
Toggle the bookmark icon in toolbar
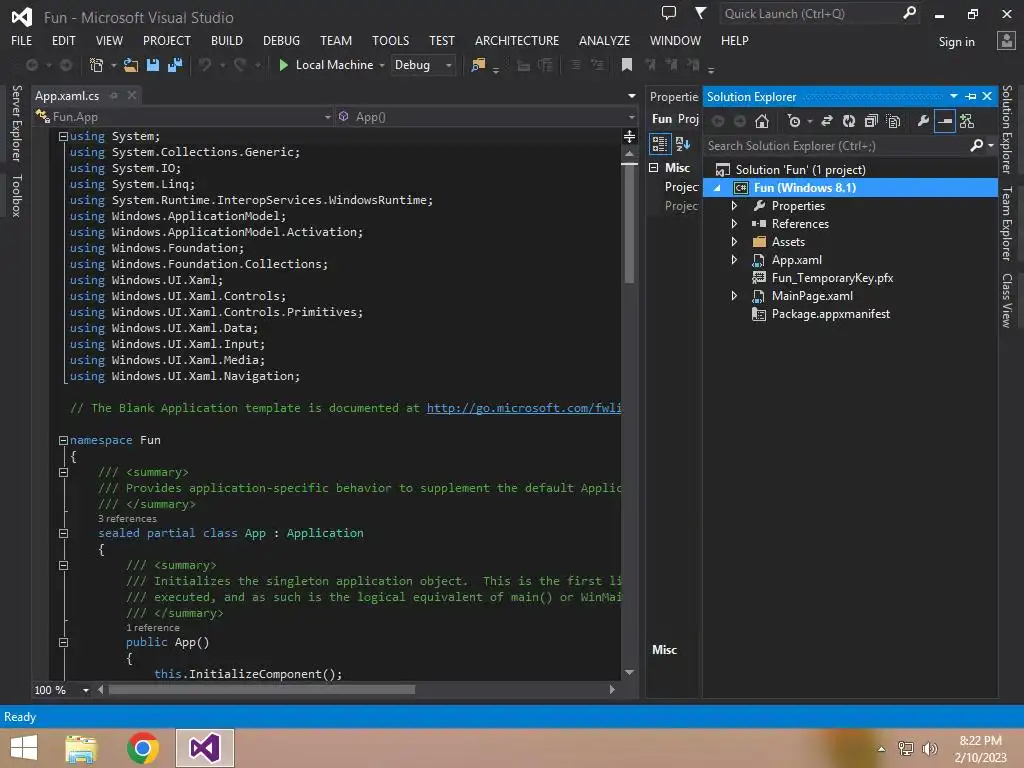(x=626, y=65)
